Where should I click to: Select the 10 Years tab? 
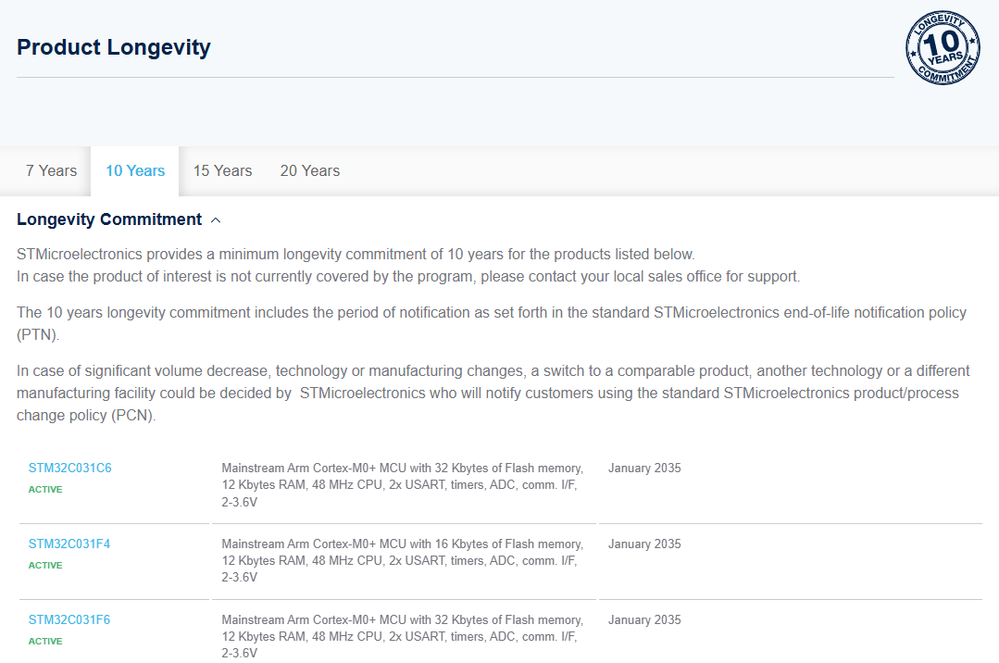[135, 171]
